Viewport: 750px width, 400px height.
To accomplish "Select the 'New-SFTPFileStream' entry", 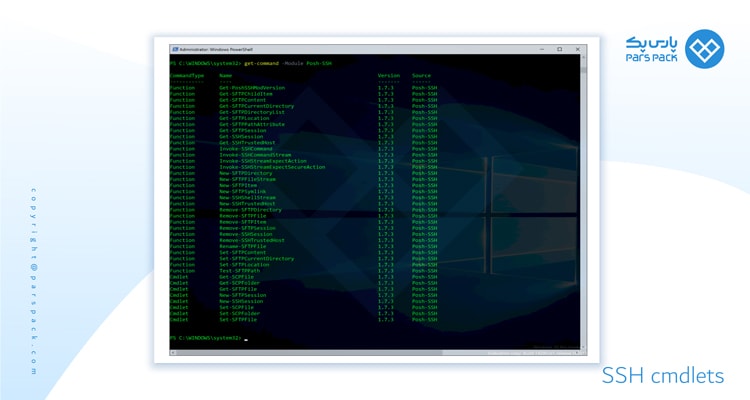I will [247, 179].
